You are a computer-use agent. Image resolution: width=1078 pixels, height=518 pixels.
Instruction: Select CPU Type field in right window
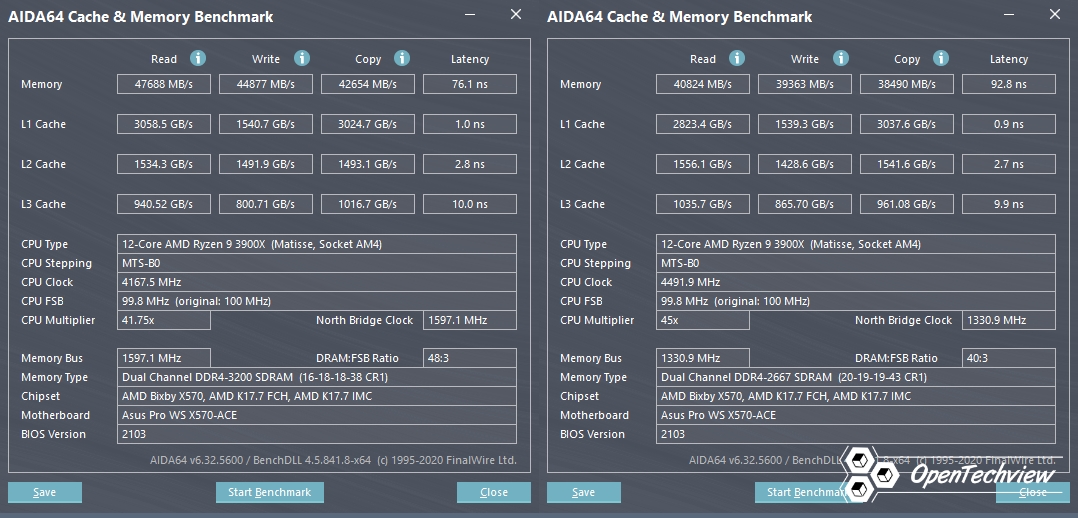tap(856, 244)
